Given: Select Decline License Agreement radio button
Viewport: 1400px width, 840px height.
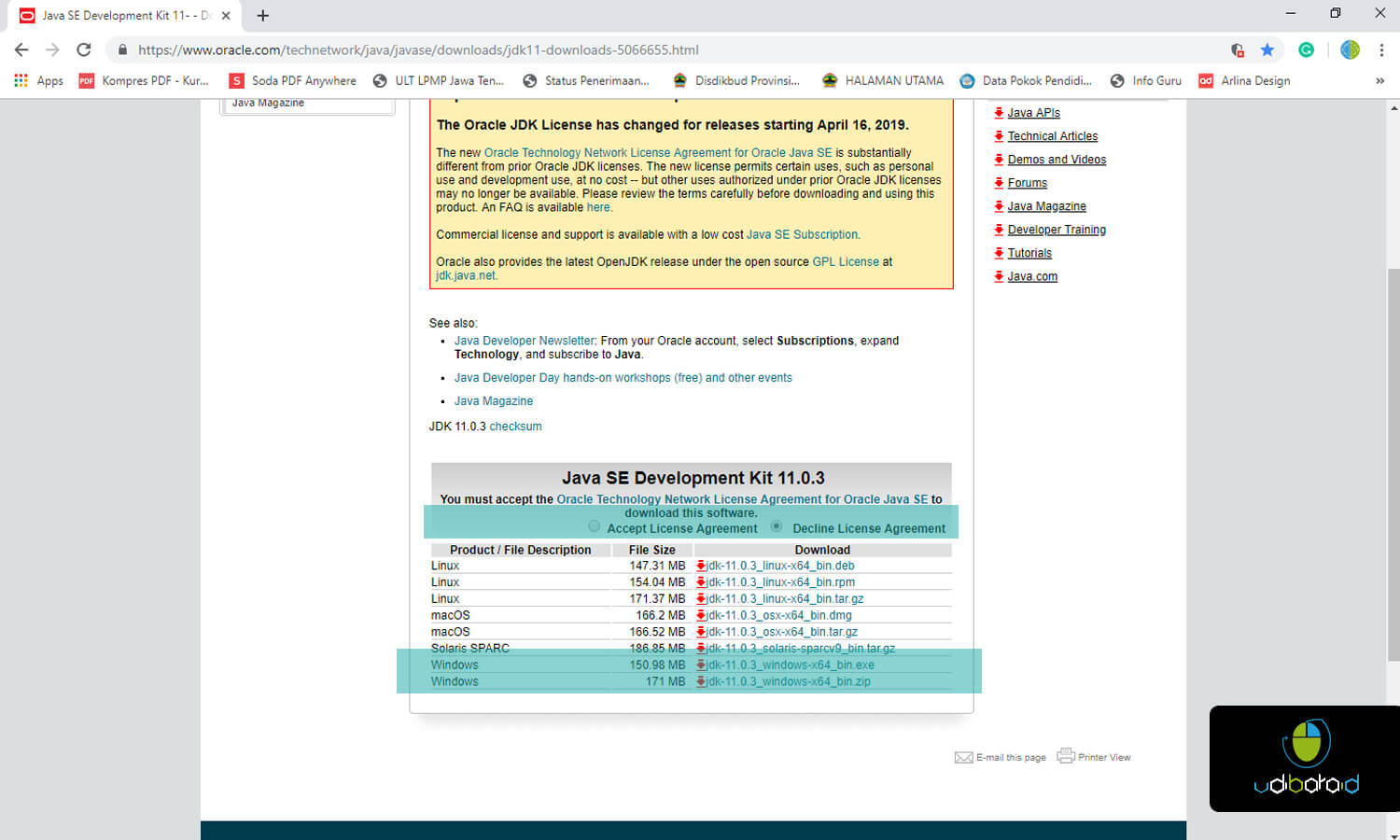Looking at the screenshot, I should pyautogui.click(x=777, y=526).
